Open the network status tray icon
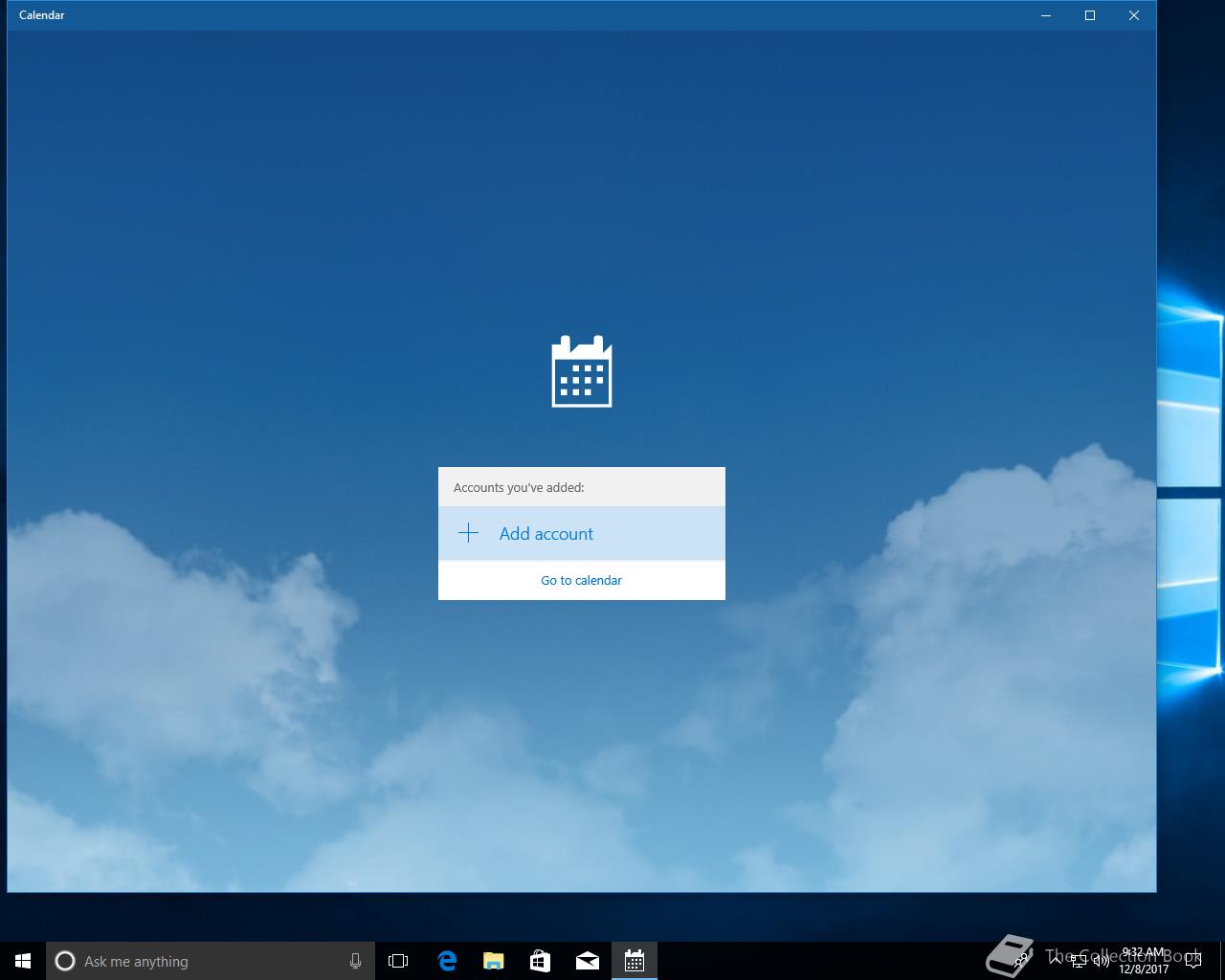The height and width of the screenshot is (980, 1225). pos(1079,961)
